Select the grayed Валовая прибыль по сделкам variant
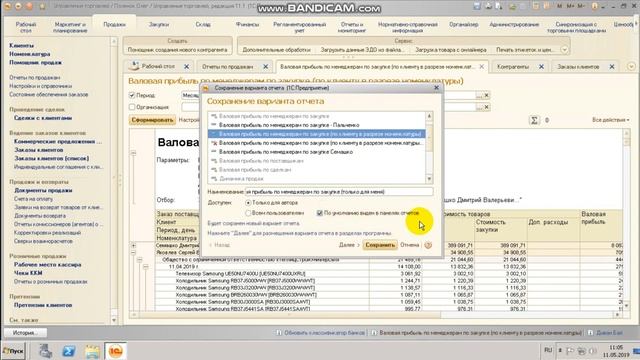The image size is (640, 360). (317, 170)
